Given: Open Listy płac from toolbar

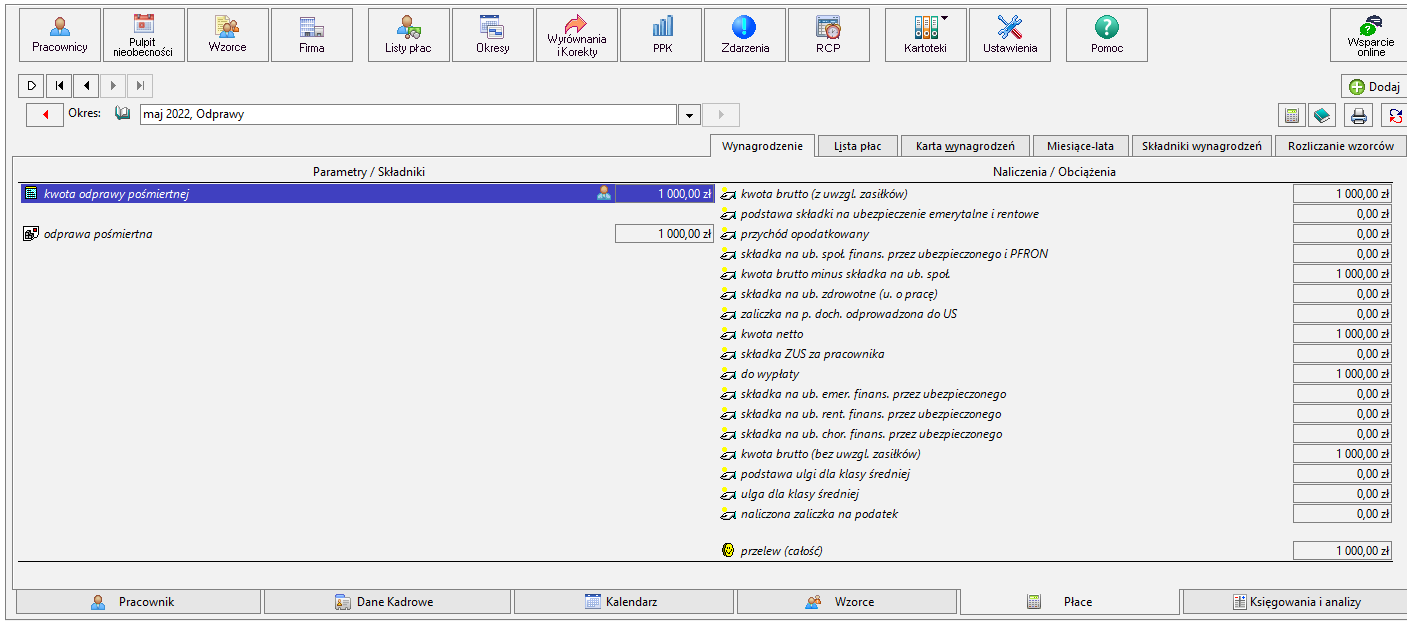Looking at the screenshot, I should 408,35.
